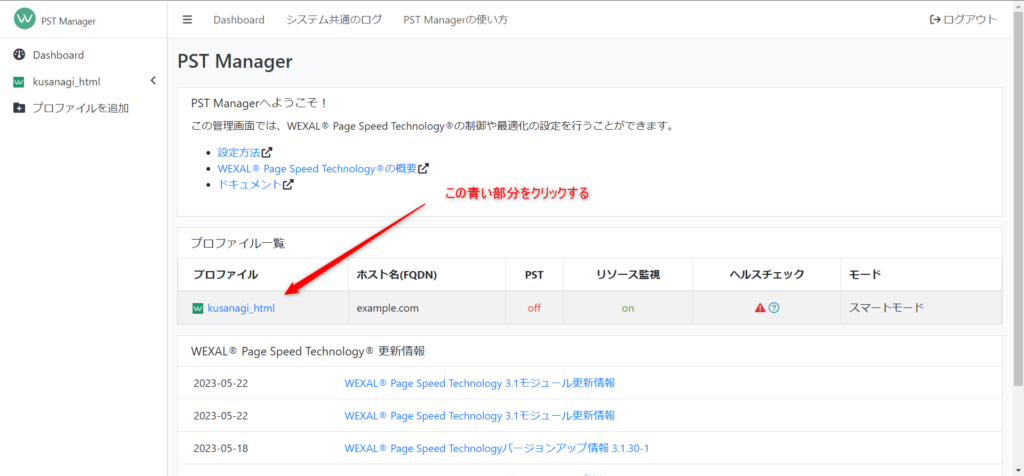Click the logout arrow icon
This screenshot has height=476, width=1024.
(935, 20)
